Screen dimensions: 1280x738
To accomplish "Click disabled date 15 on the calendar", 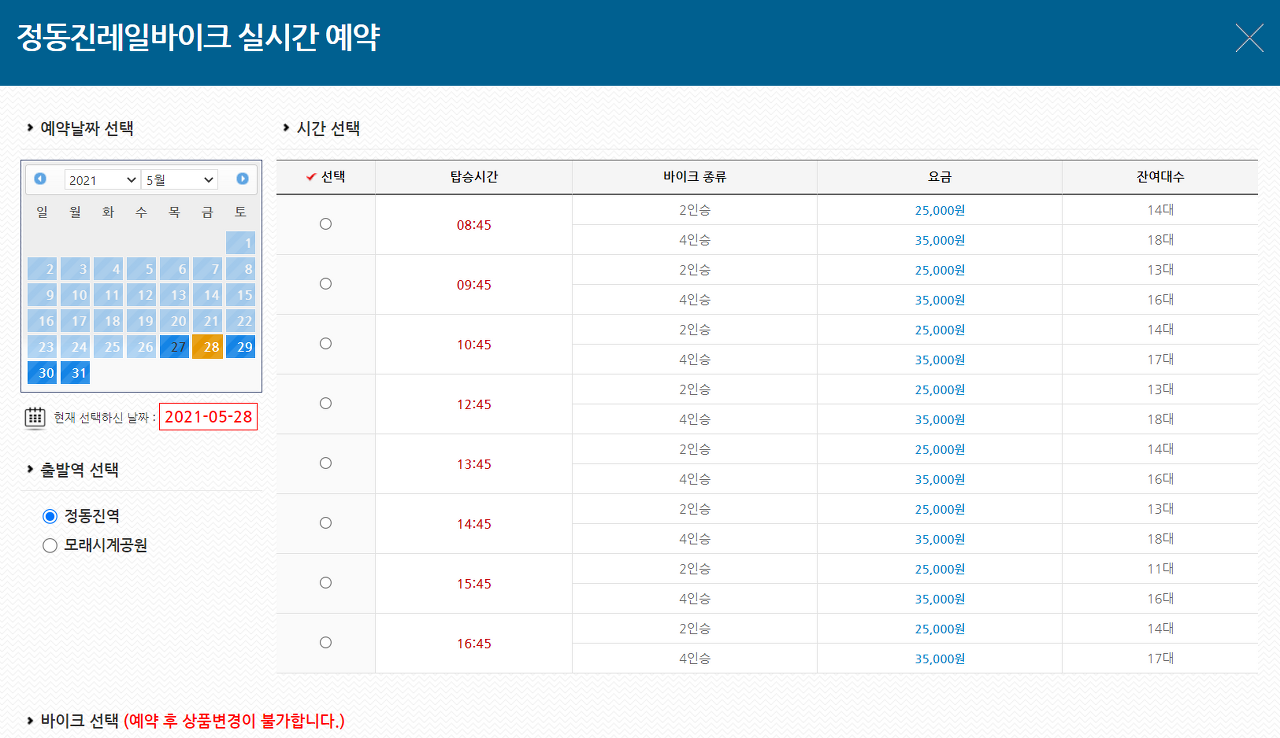I will (241, 295).
